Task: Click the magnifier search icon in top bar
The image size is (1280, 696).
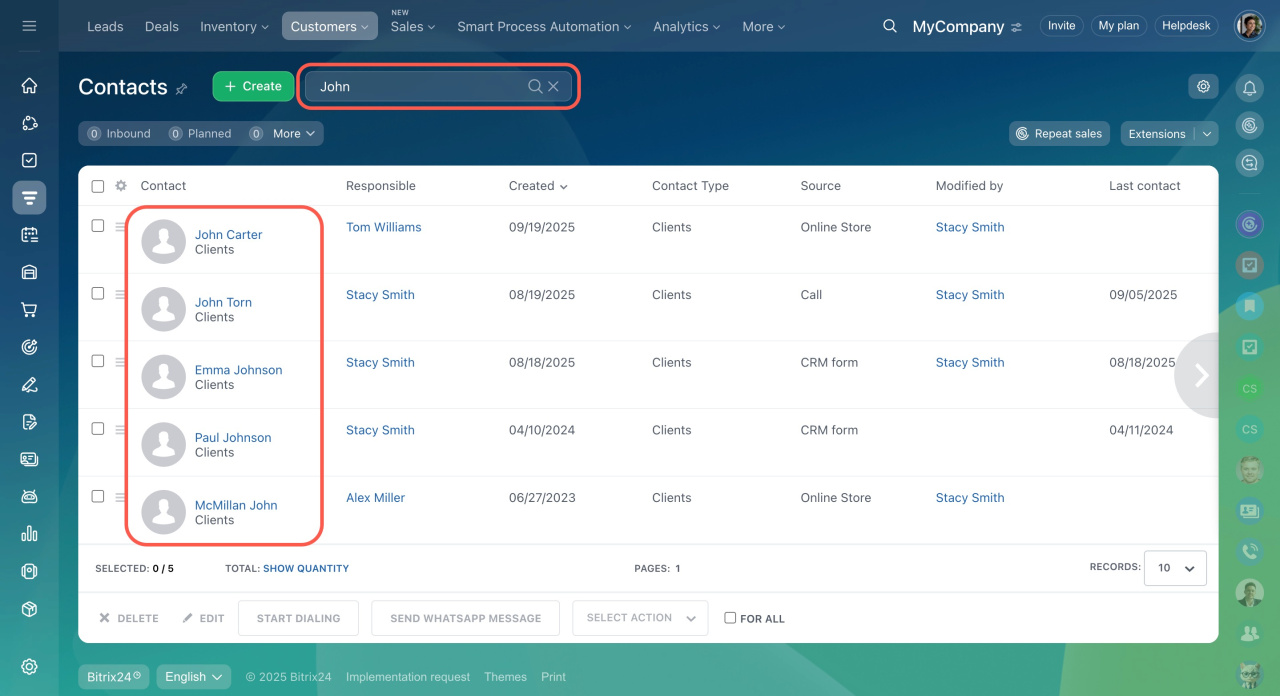Action: [x=889, y=26]
